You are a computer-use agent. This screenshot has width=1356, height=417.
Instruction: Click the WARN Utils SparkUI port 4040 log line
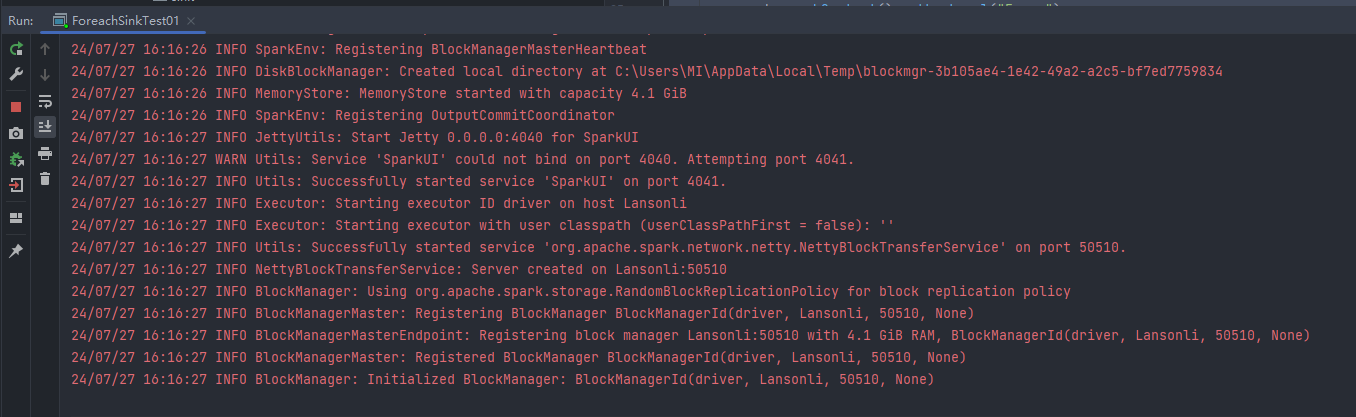point(463,159)
